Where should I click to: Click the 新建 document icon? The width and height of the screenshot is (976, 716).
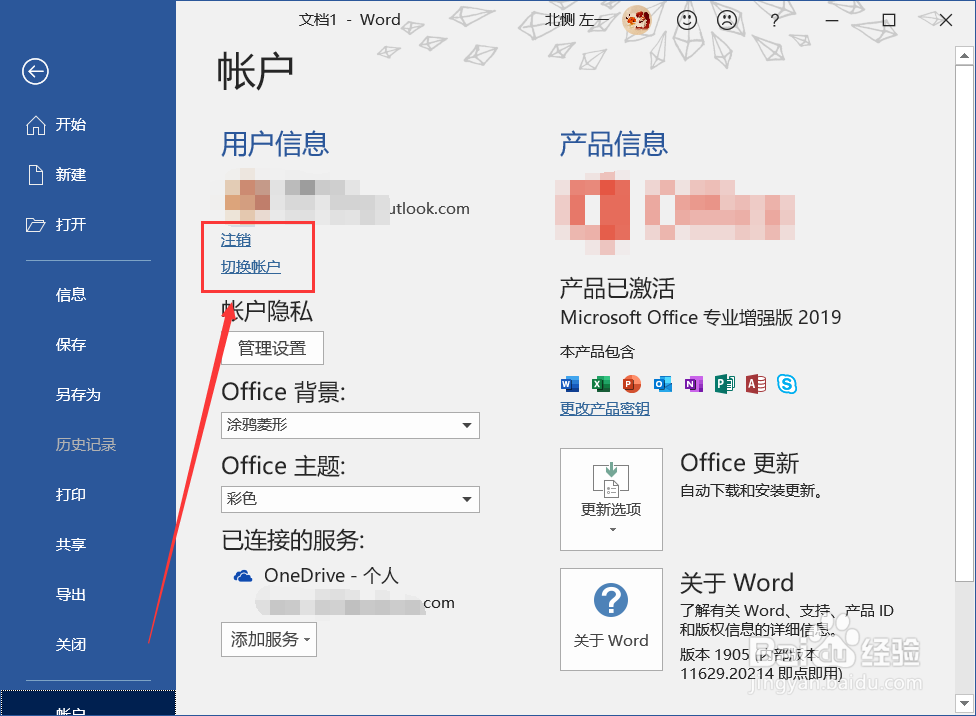[x=36, y=175]
